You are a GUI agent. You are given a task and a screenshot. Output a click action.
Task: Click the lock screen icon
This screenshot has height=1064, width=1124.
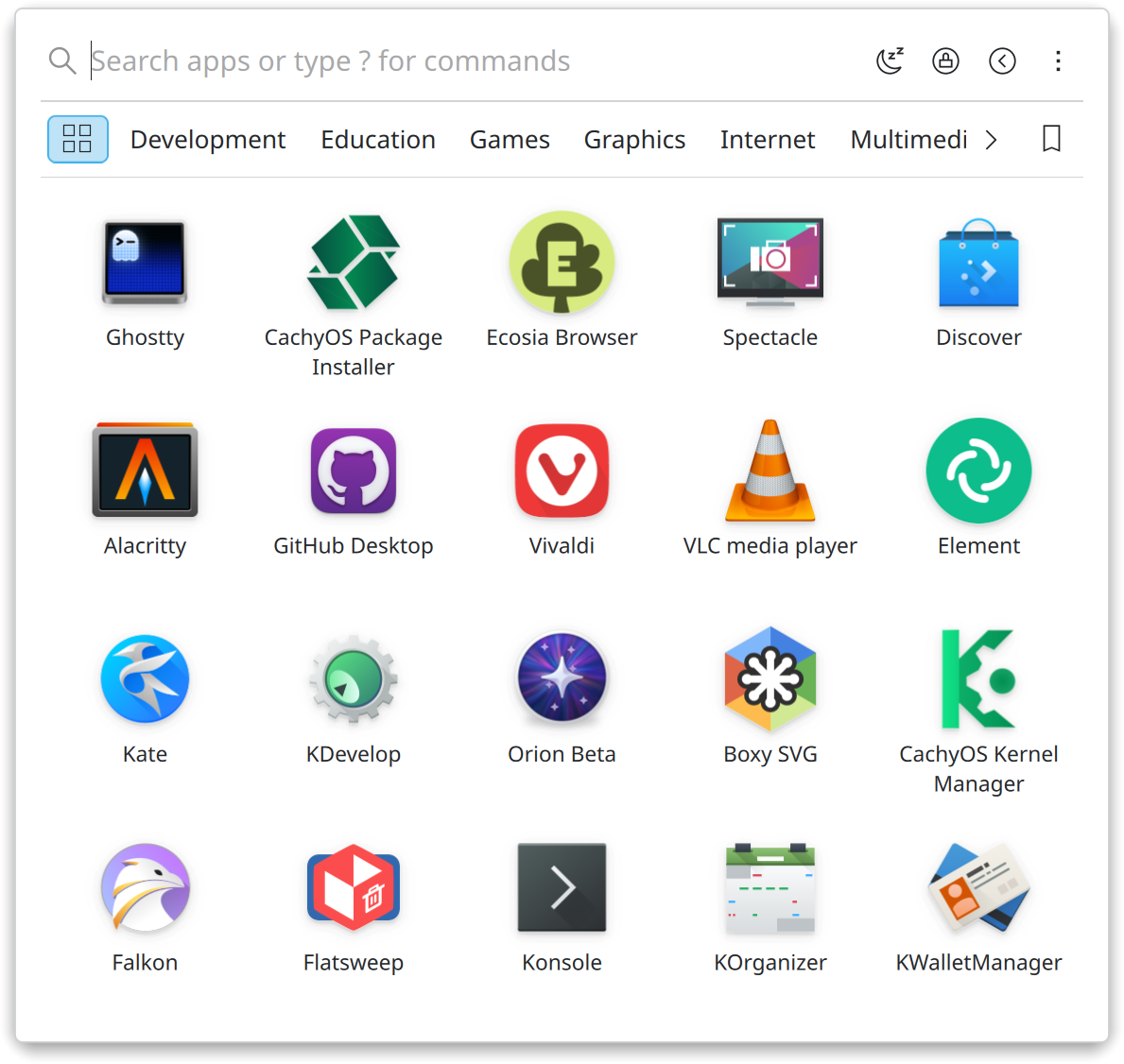[x=945, y=60]
